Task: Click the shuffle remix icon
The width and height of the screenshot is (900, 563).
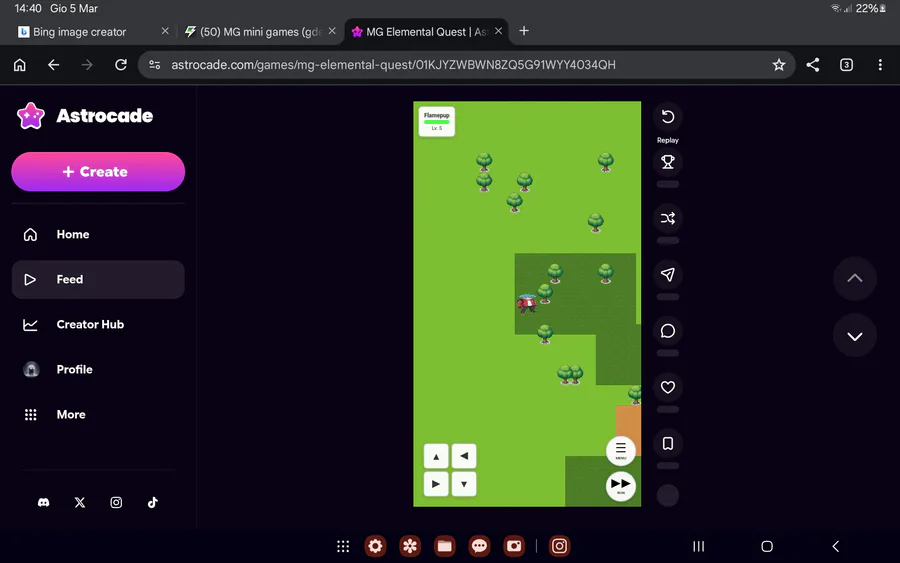Action: click(668, 218)
